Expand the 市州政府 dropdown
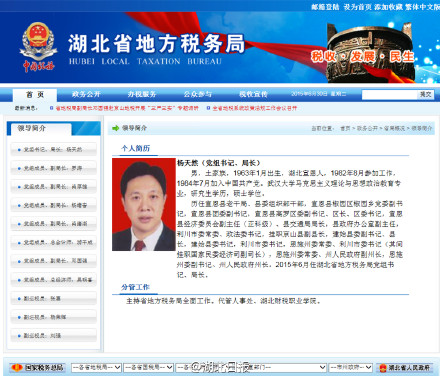Image resolution: width=440 pixels, height=376 pixels. pos(350,367)
